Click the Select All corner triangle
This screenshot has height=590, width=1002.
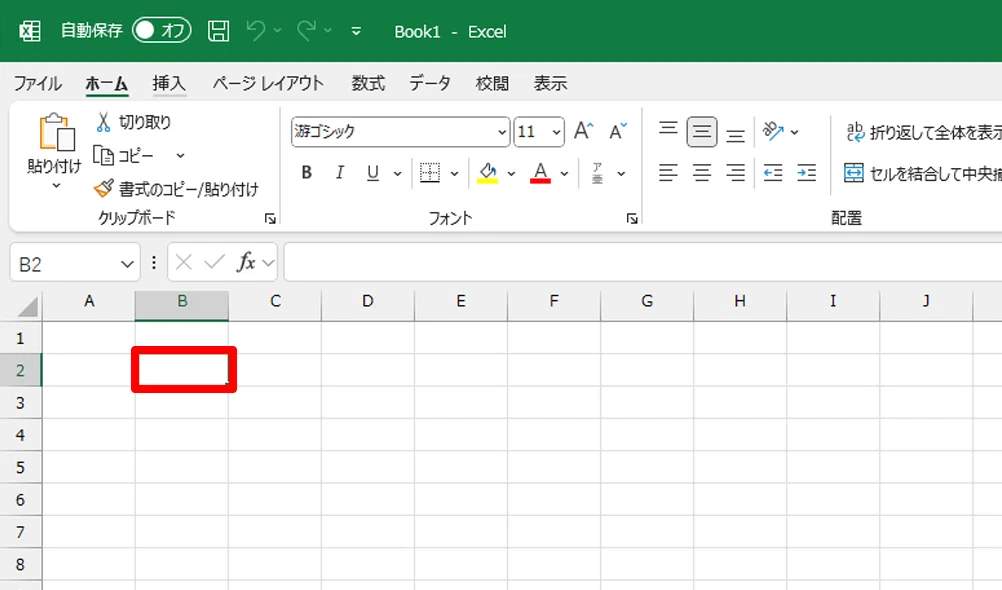click(27, 308)
